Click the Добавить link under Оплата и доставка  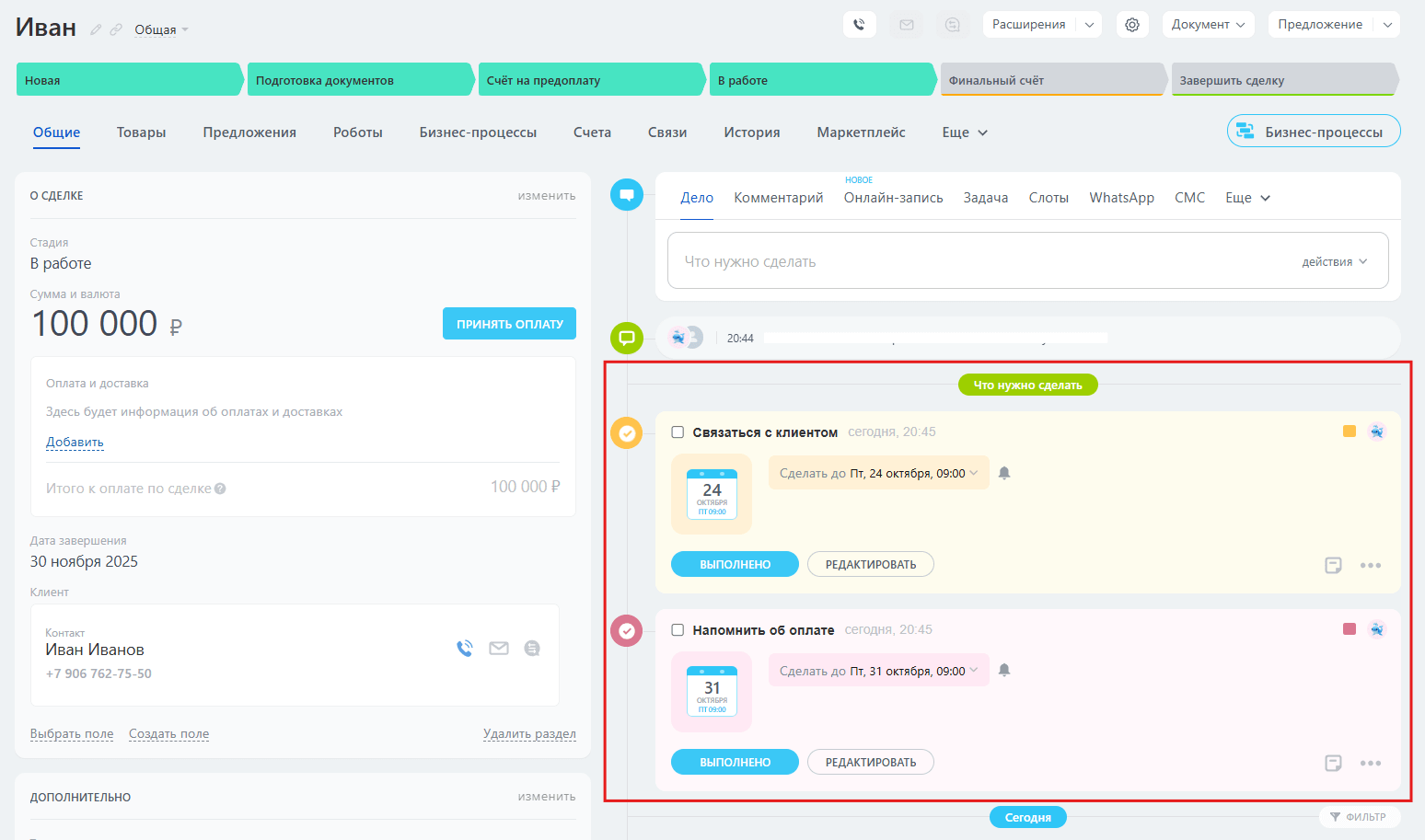click(x=75, y=443)
